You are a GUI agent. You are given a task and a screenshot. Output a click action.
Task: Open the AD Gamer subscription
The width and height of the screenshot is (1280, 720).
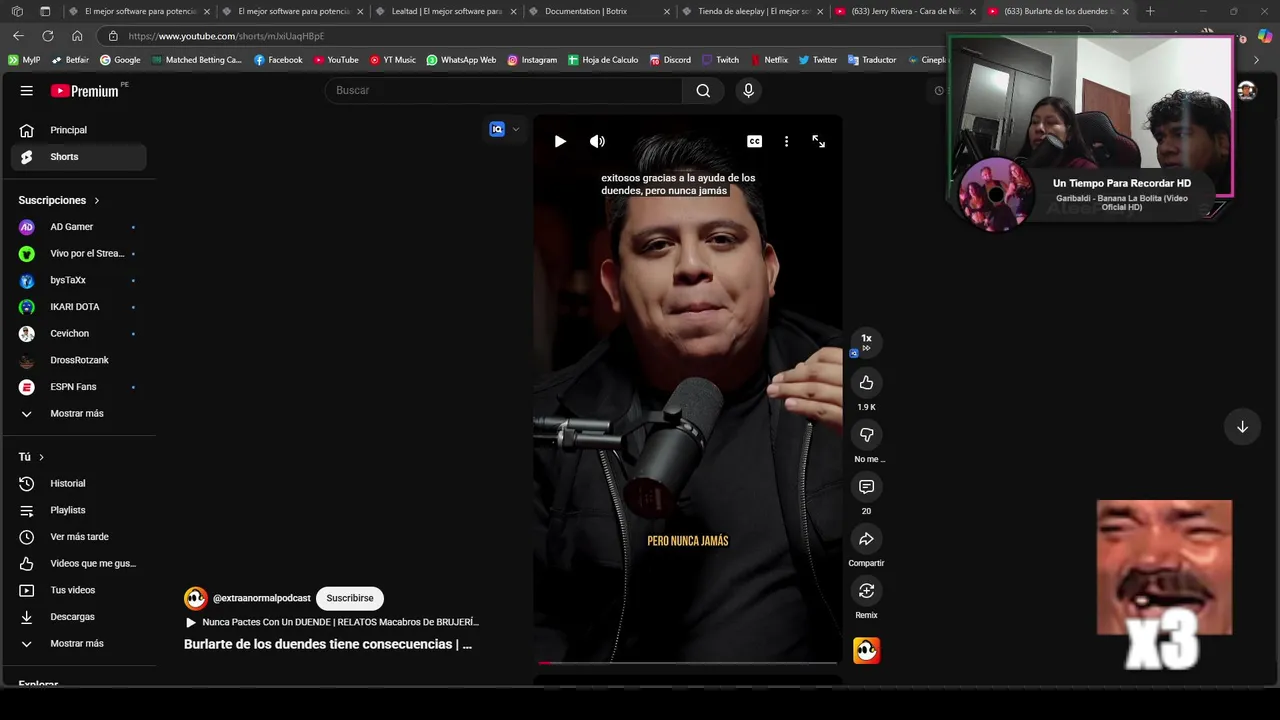(78, 227)
